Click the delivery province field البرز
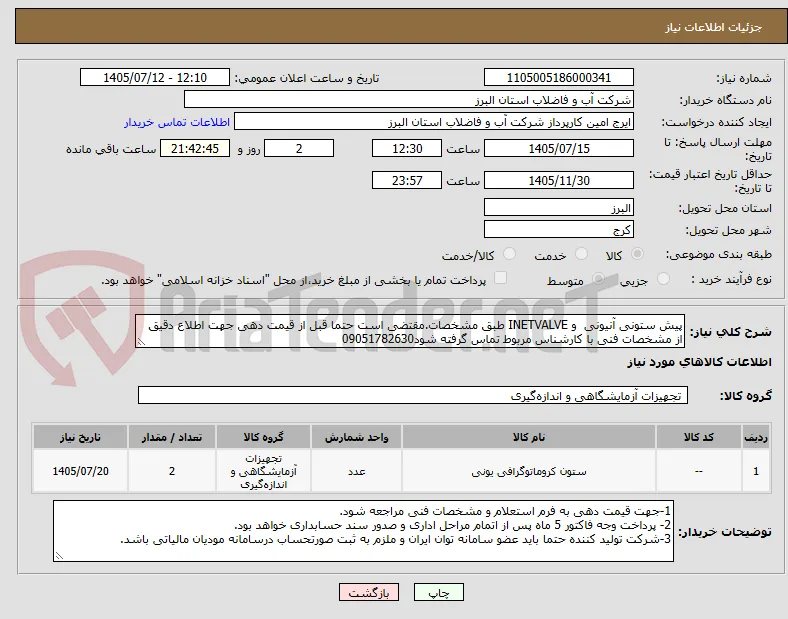This screenshot has height=619, width=788. coord(559,208)
